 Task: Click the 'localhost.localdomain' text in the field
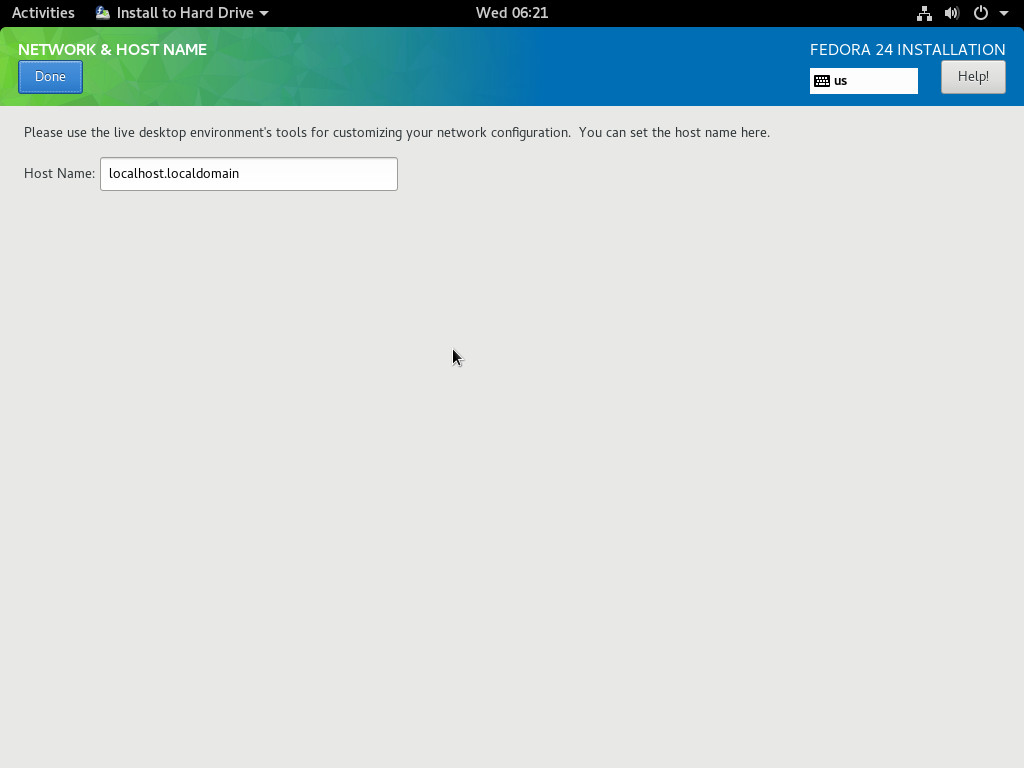tap(174, 174)
